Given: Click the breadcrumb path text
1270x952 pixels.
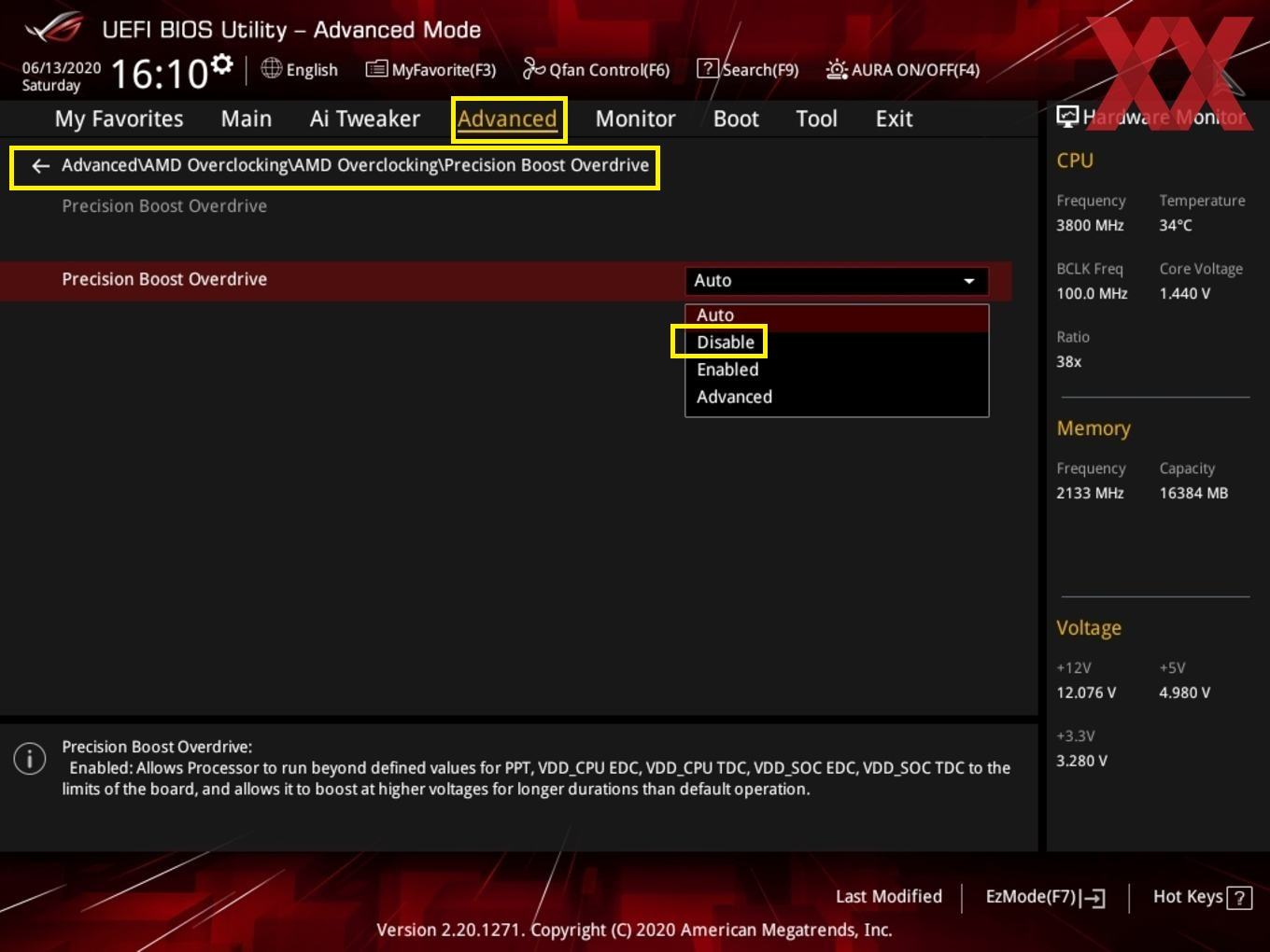Looking at the screenshot, I should [x=355, y=165].
